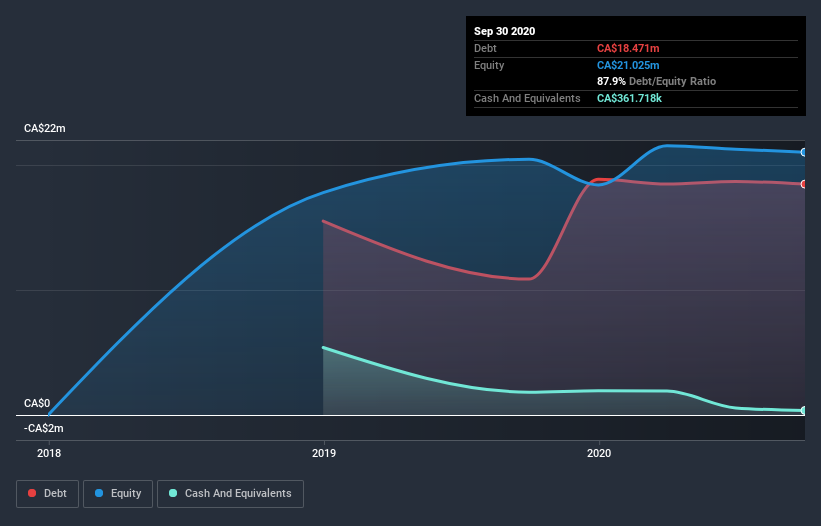Click the CA$0 y-axis label
This screenshot has height=526, width=821.
(37, 403)
